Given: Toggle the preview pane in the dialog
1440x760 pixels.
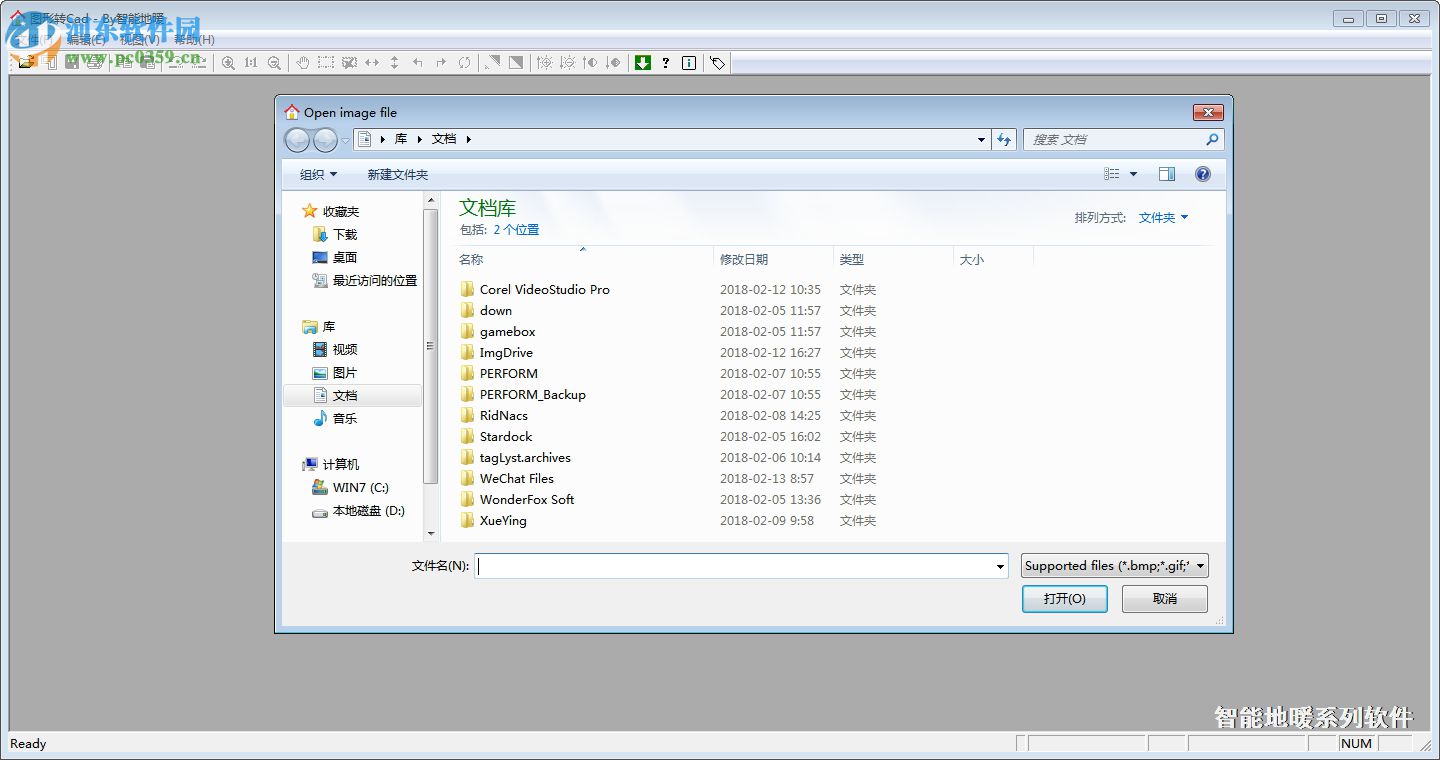Looking at the screenshot, I should 1166,173.
